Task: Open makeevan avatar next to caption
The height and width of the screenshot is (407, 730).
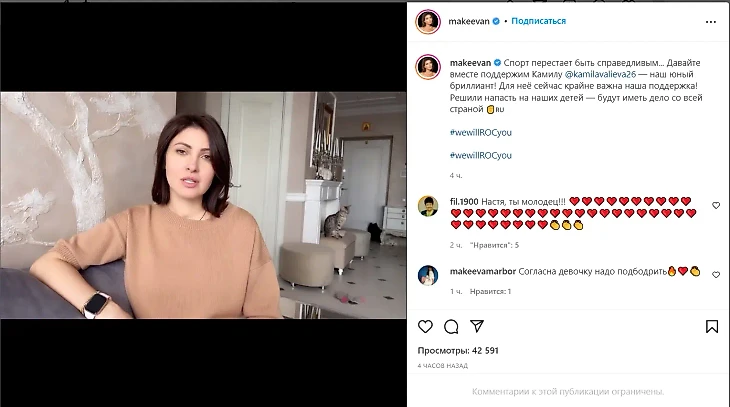Action: (x=428, y=67)
